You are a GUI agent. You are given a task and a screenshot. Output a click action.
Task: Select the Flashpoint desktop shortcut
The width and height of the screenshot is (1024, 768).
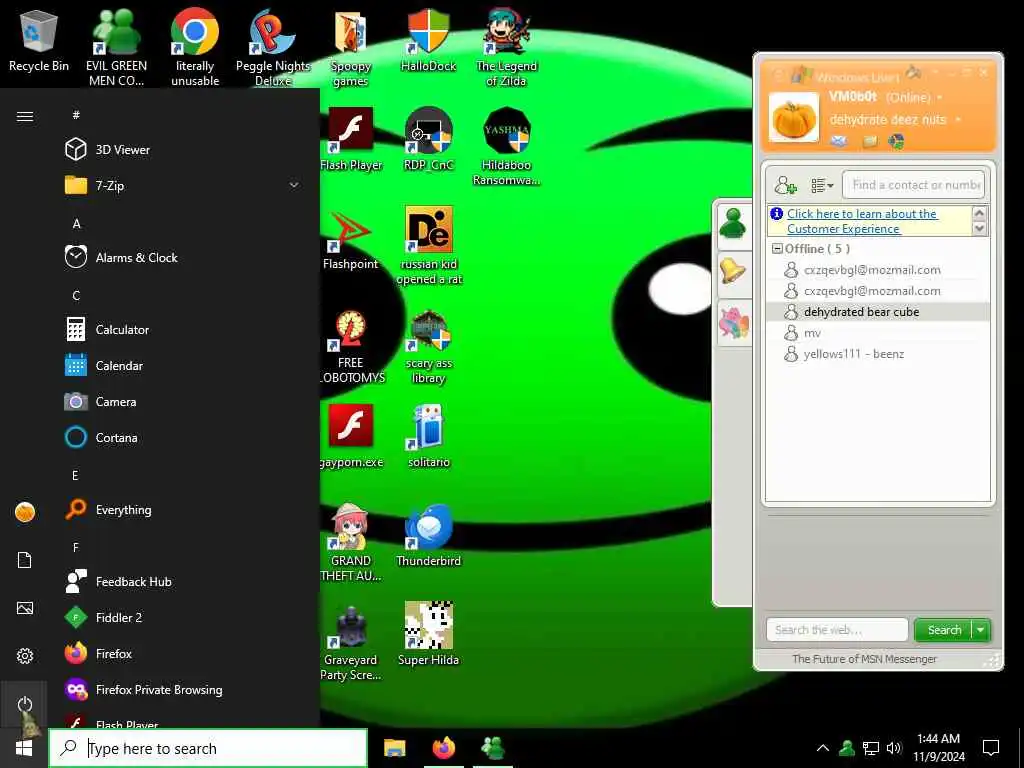coord(351,238)
